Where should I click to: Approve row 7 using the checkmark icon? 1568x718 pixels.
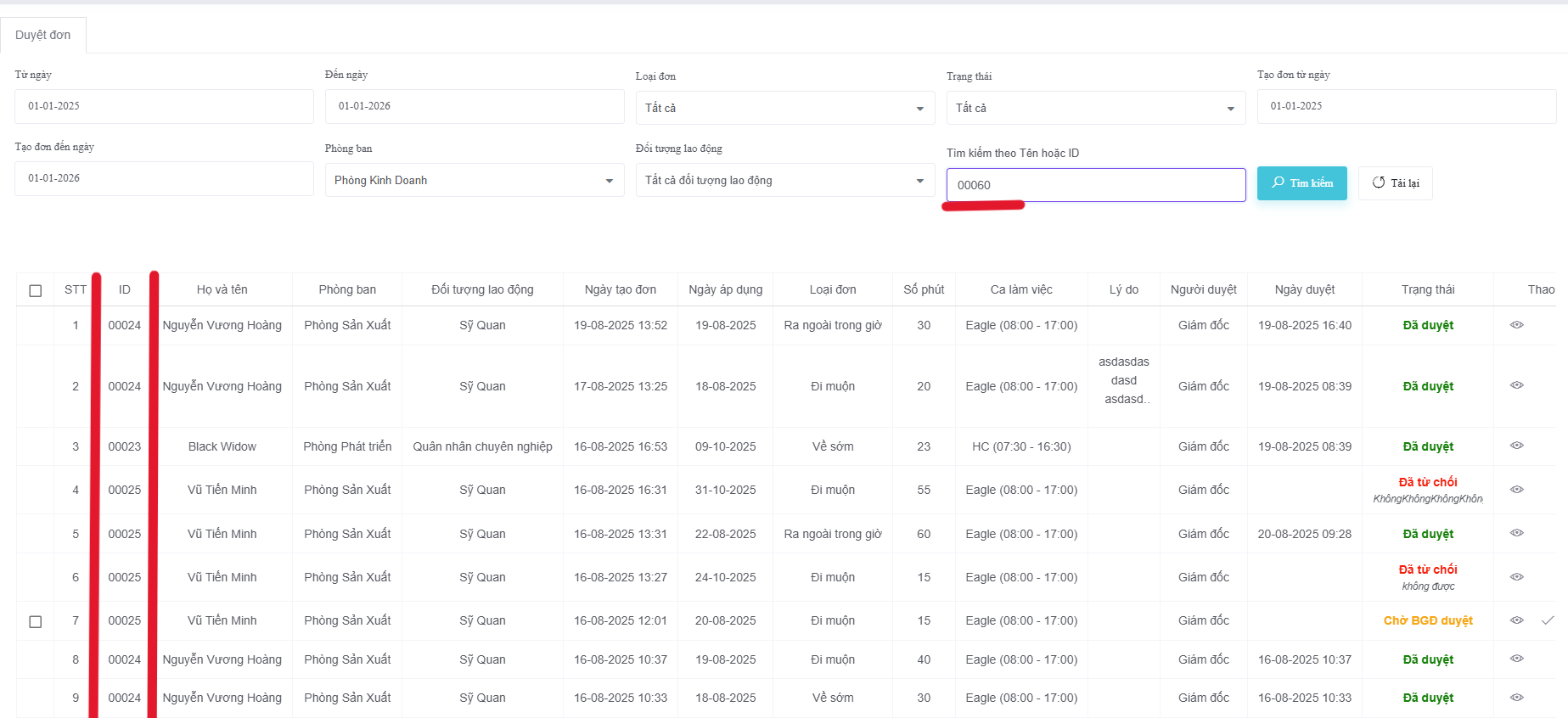(1548, 620)
